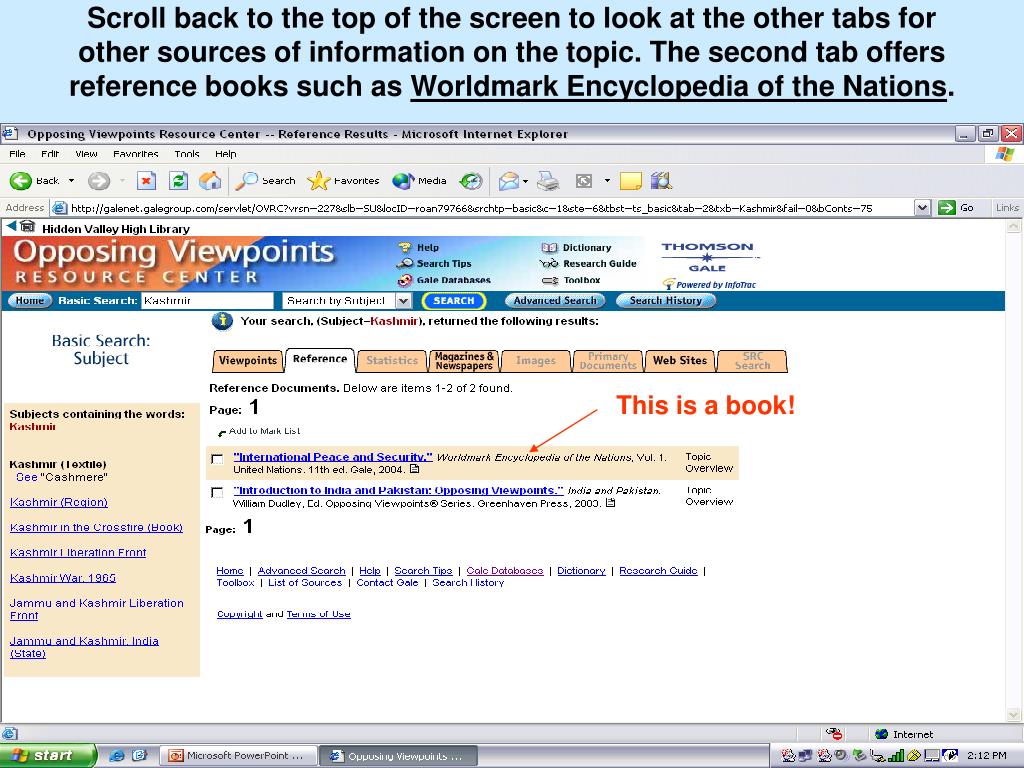The width and height of the screenshot is (1024, 768).
Task: Click the yellow note Discuss icon
Action: tap(630, 181)
